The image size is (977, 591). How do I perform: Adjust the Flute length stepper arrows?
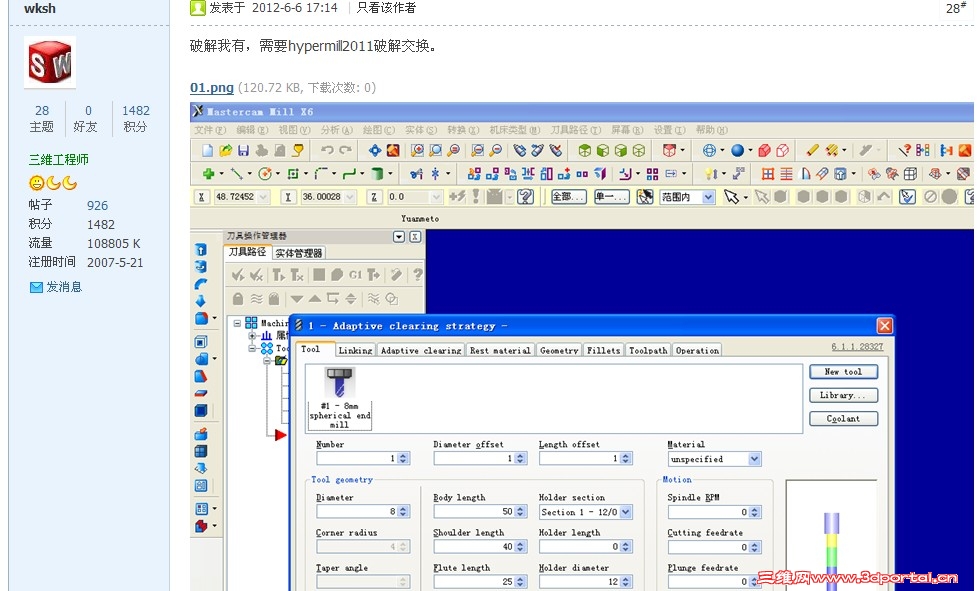pyautogui.click(x=520, y=582)
